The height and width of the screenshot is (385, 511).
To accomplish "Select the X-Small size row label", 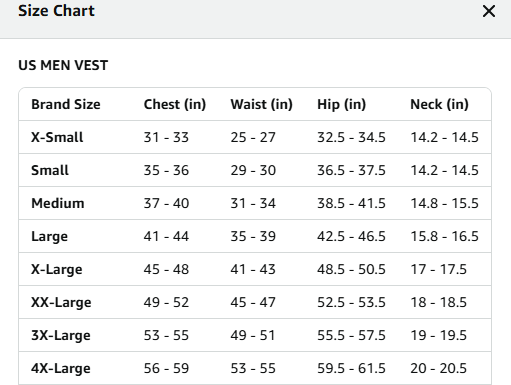I will (x=57, y=137).
